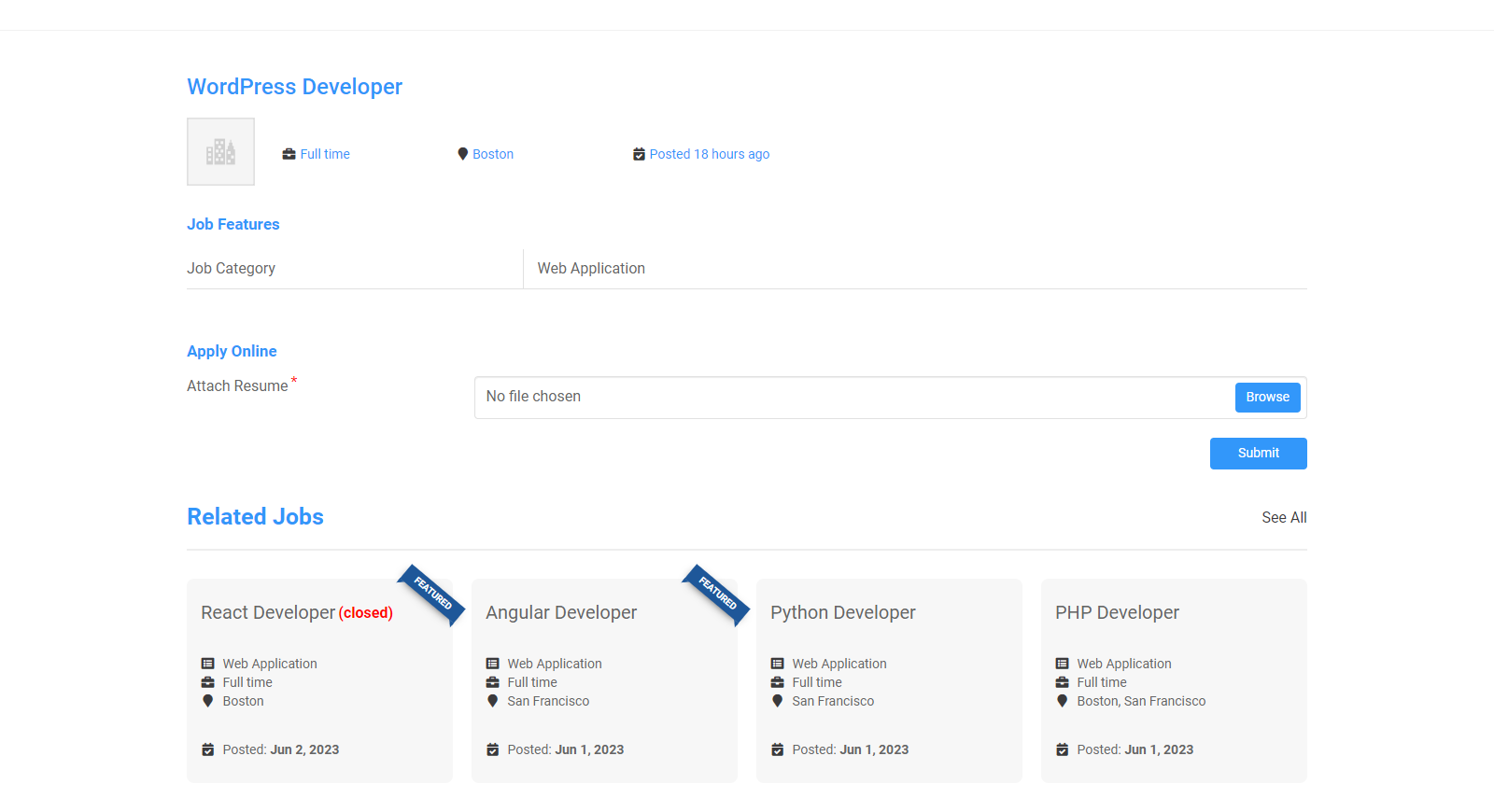Submit the job application
The image size is (1494, 812).
(1258, 454)
